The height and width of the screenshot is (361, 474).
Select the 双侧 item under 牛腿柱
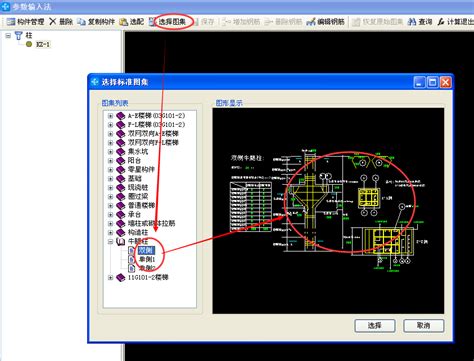point(146,250)
